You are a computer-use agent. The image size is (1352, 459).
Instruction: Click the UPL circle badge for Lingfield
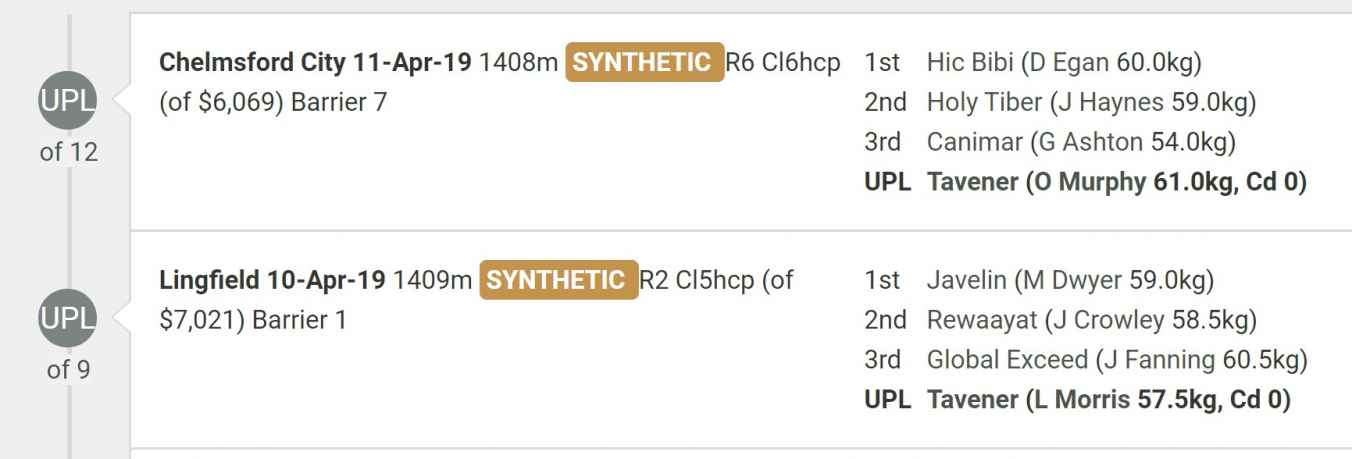(68, 320)
